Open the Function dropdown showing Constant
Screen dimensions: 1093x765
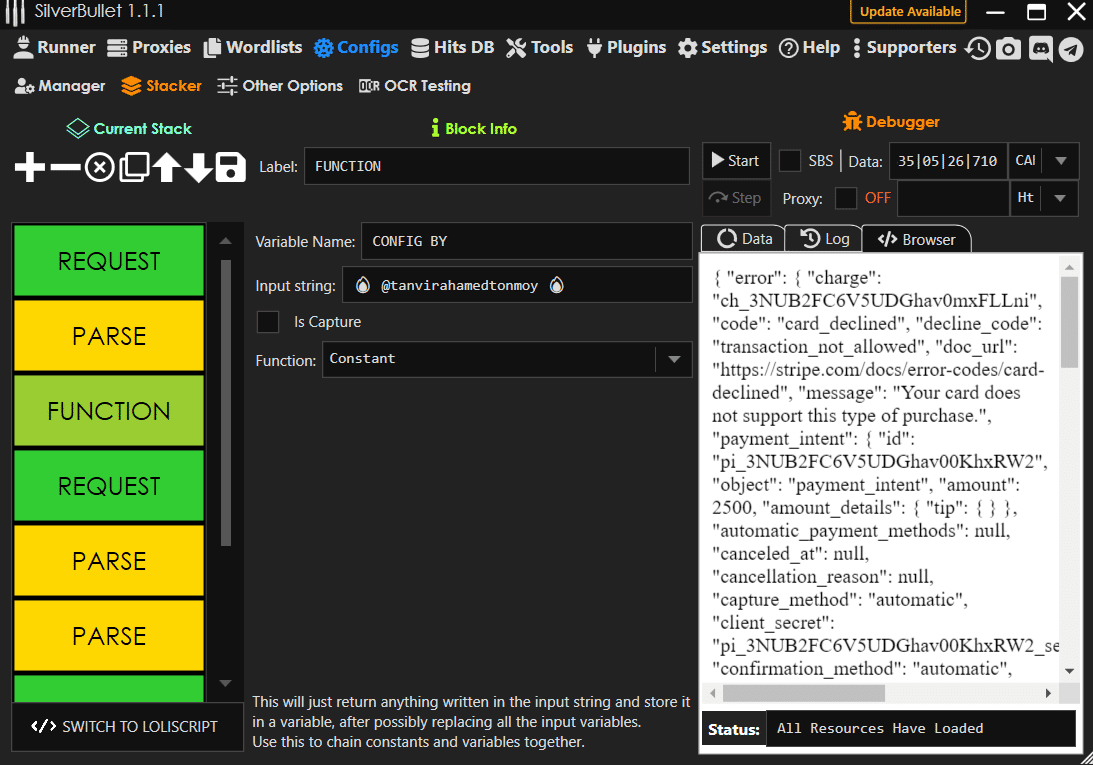point(673,359)
